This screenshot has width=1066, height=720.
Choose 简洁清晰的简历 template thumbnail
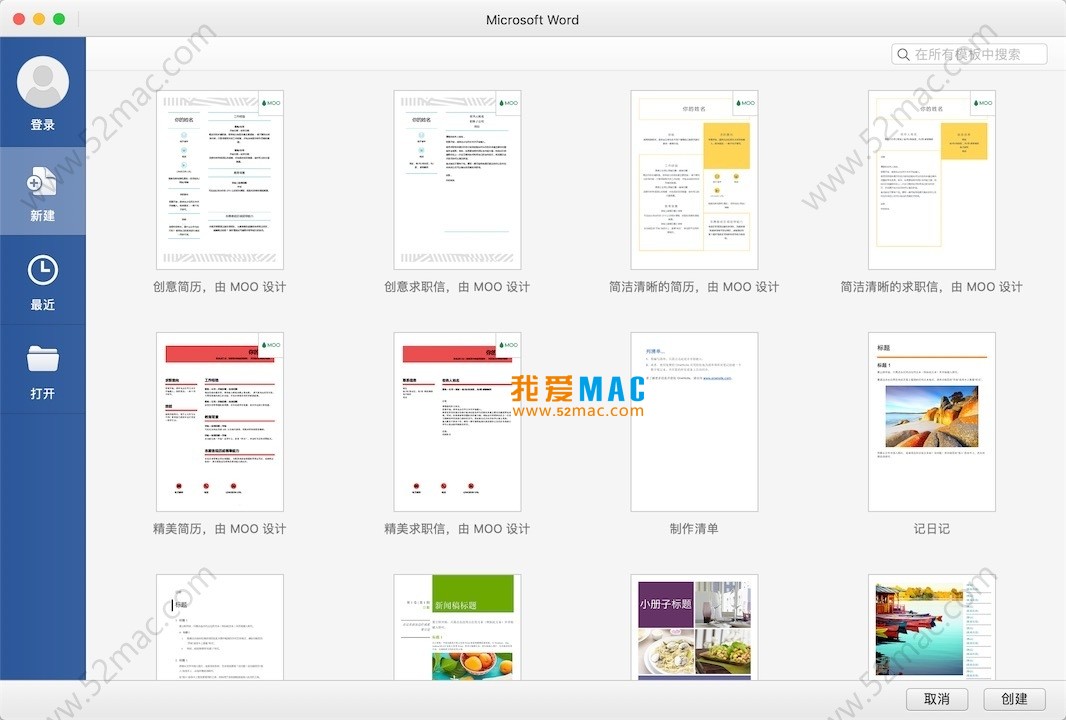694,180
